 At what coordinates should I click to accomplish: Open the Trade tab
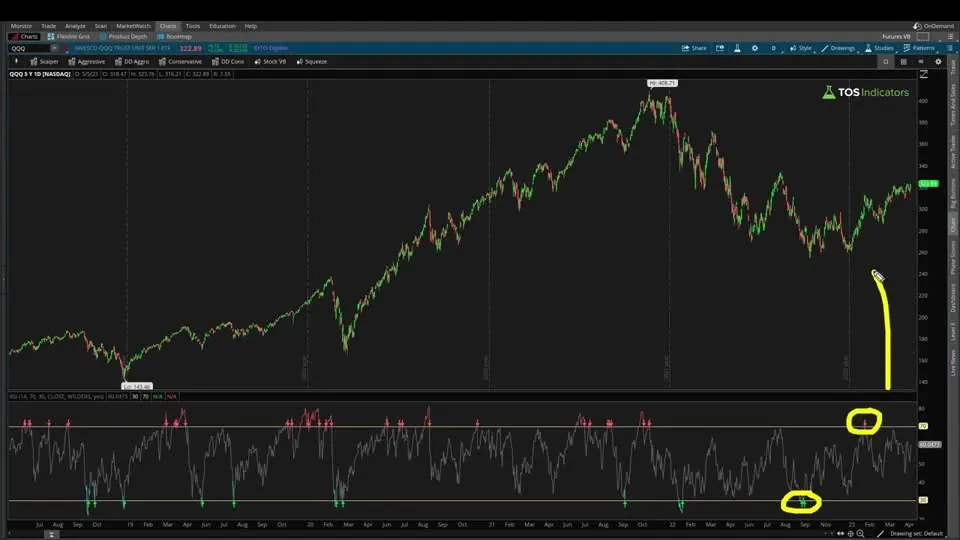pos(48,26)
